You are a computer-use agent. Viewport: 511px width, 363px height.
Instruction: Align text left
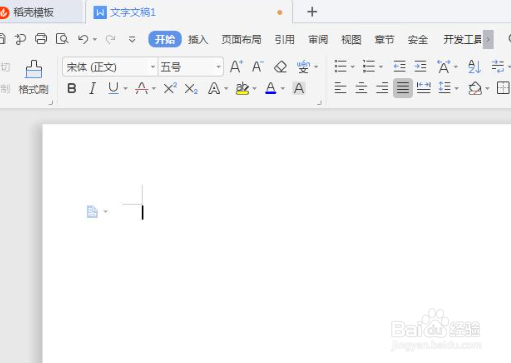pos(340,88)
